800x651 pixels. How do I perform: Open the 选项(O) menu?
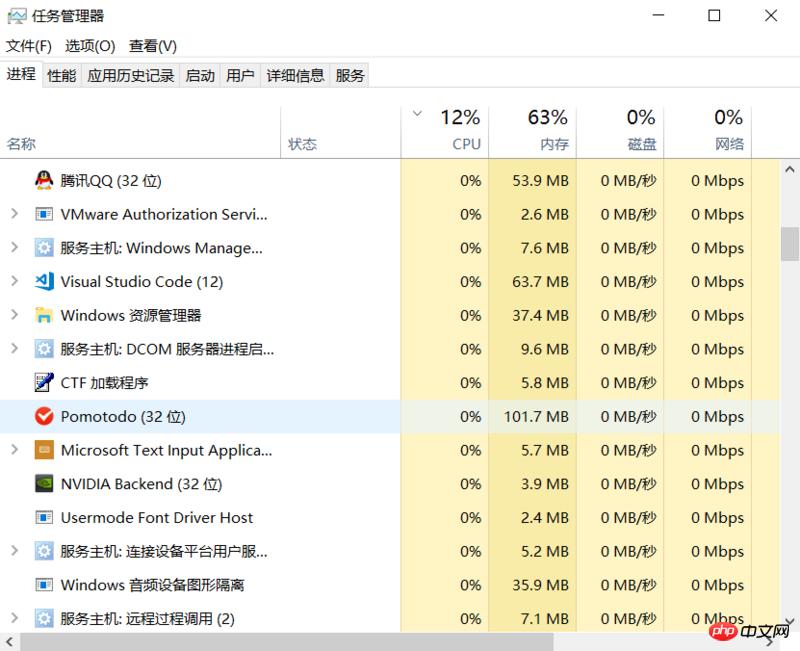tap(90, 46)
